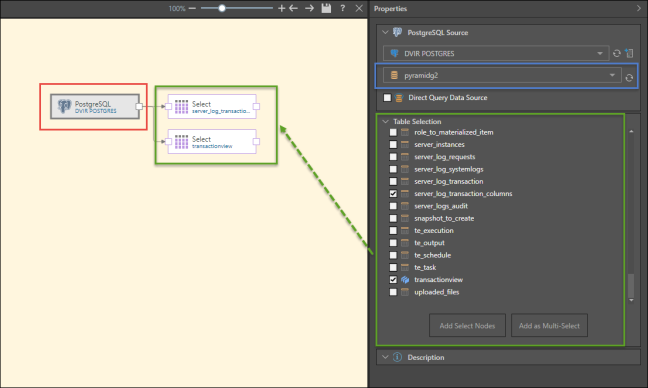Click transactionview node output connector
Viewport: 648px width, 388px height.
click(x=256, y=142)
